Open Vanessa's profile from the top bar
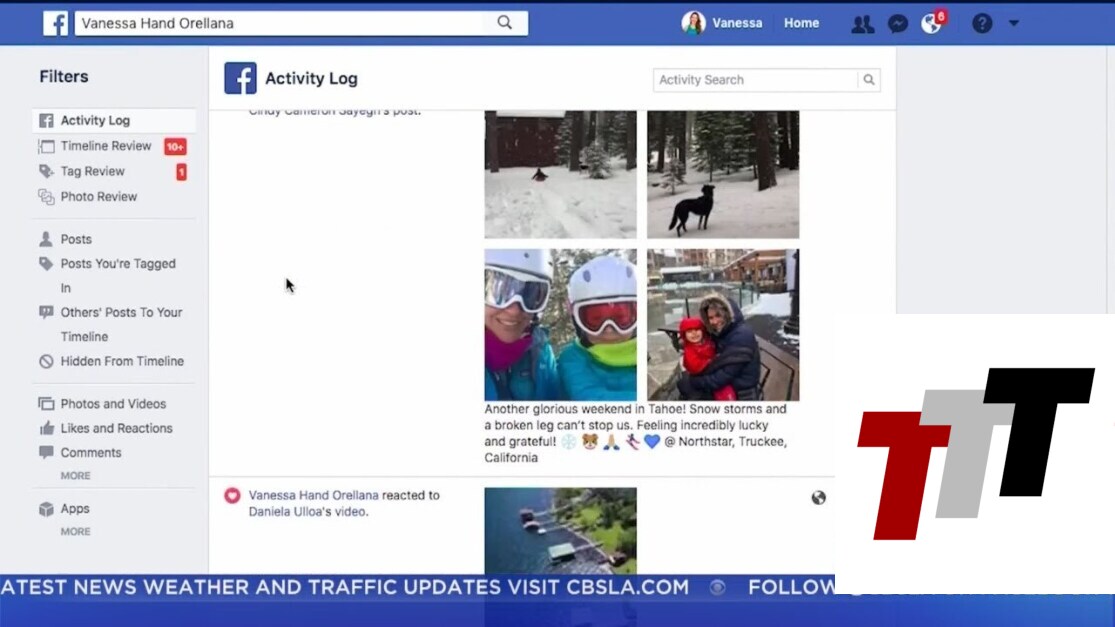 721,23
